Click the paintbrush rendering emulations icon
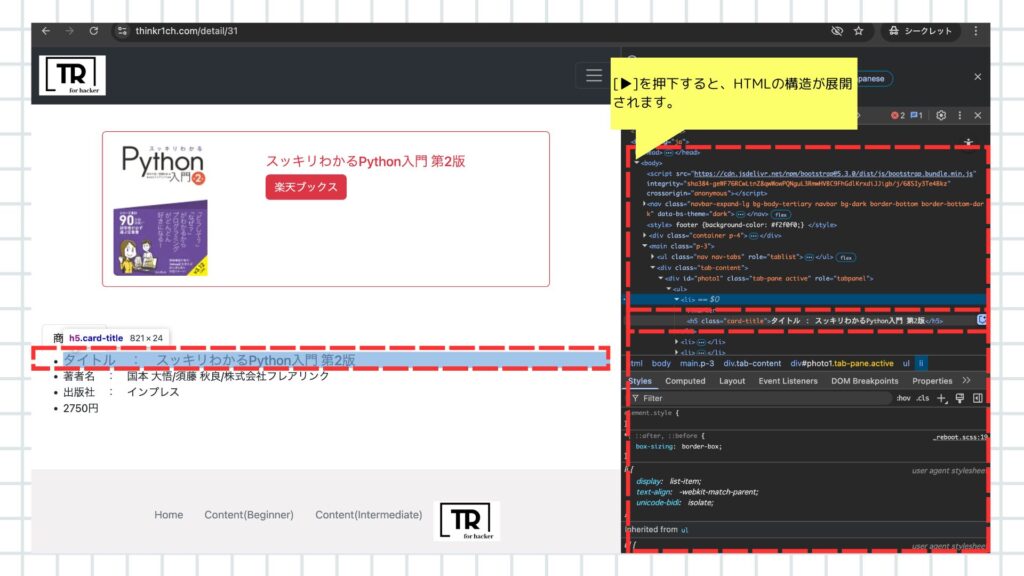 click(959, 398)
